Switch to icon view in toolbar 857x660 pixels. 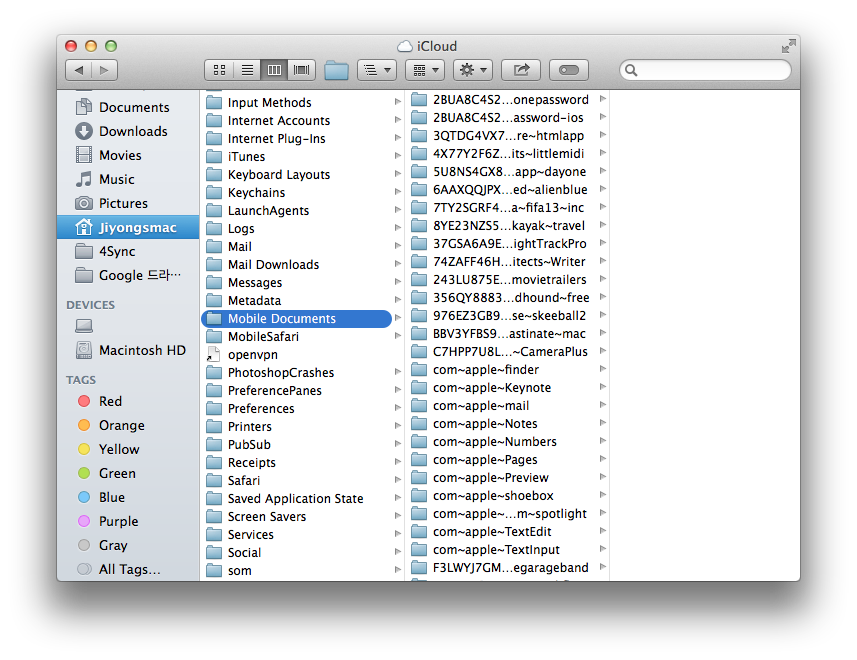219,70
